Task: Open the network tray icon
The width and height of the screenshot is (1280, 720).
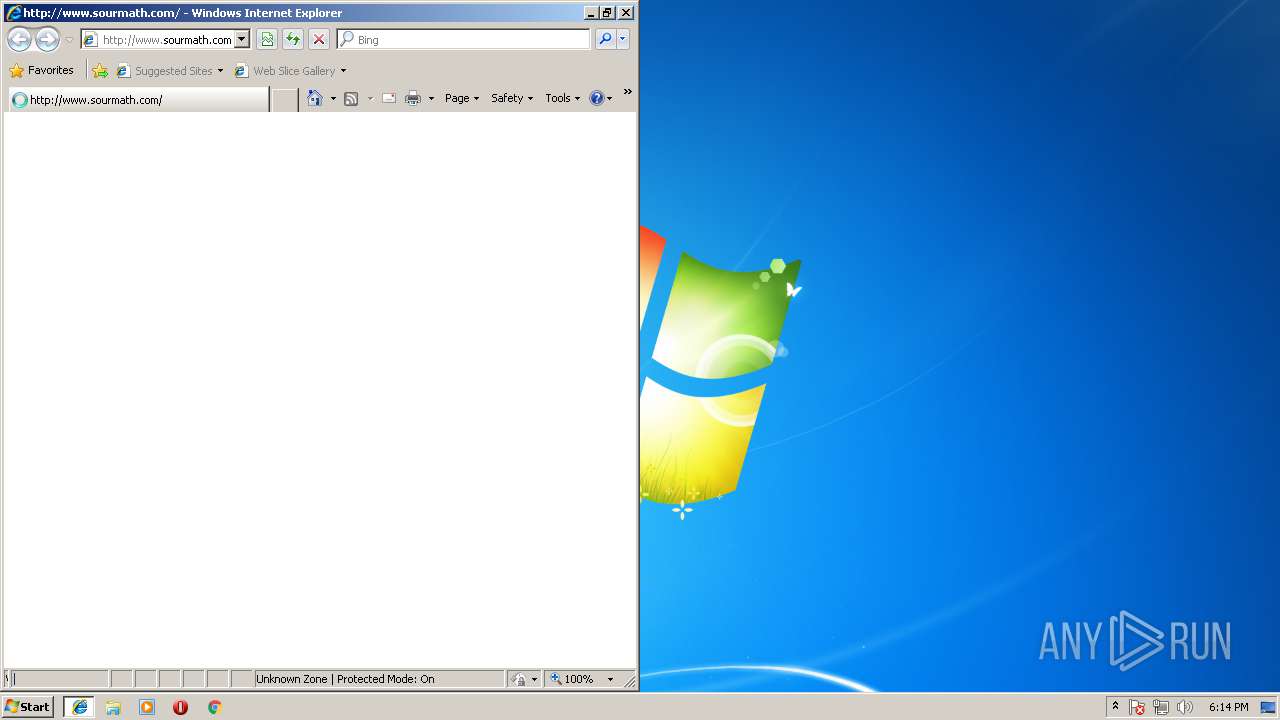Action: (x=1161, y=707)
